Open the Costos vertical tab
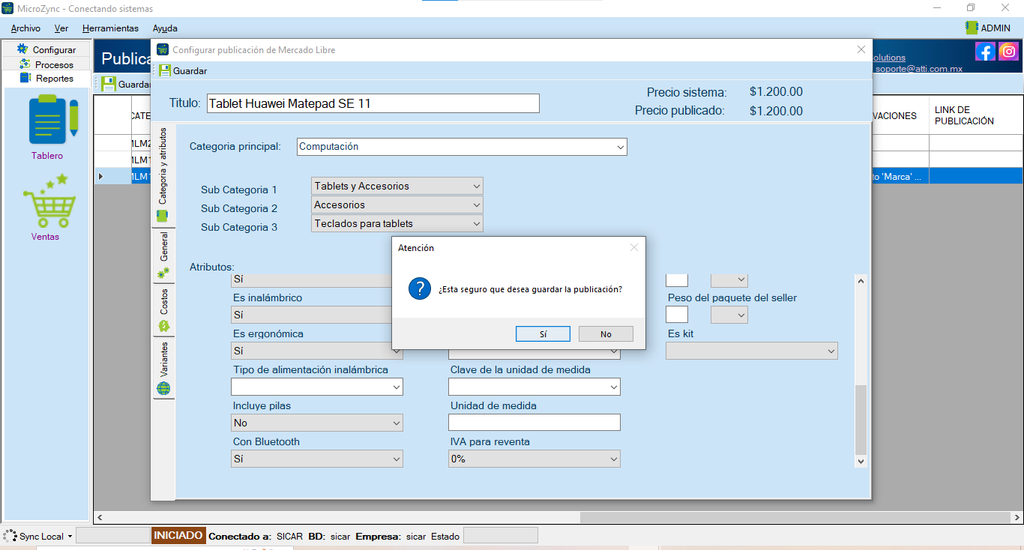 [163, 310]
